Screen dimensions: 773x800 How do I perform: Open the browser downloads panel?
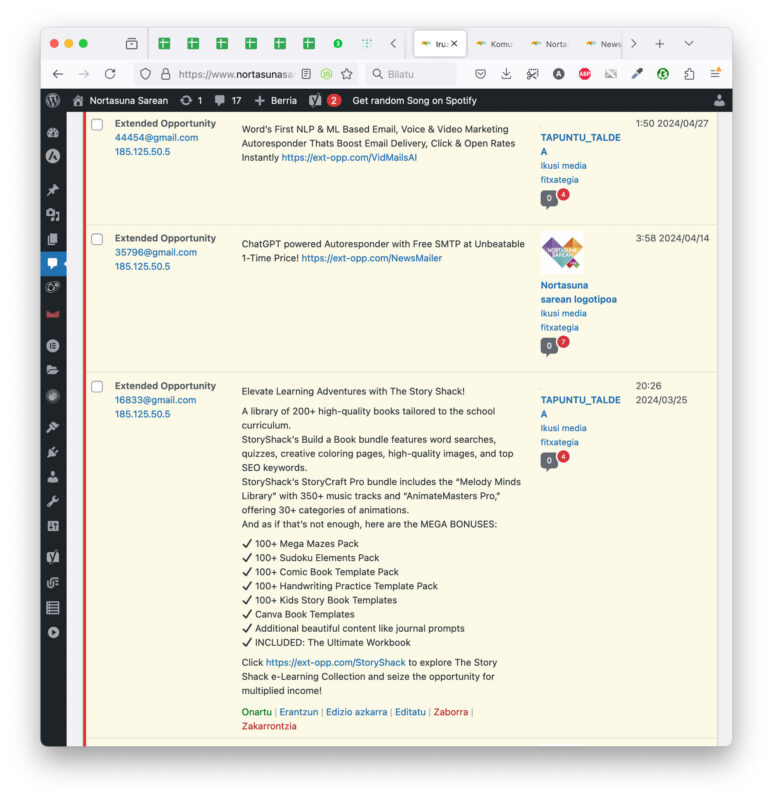tap(506, 74)
